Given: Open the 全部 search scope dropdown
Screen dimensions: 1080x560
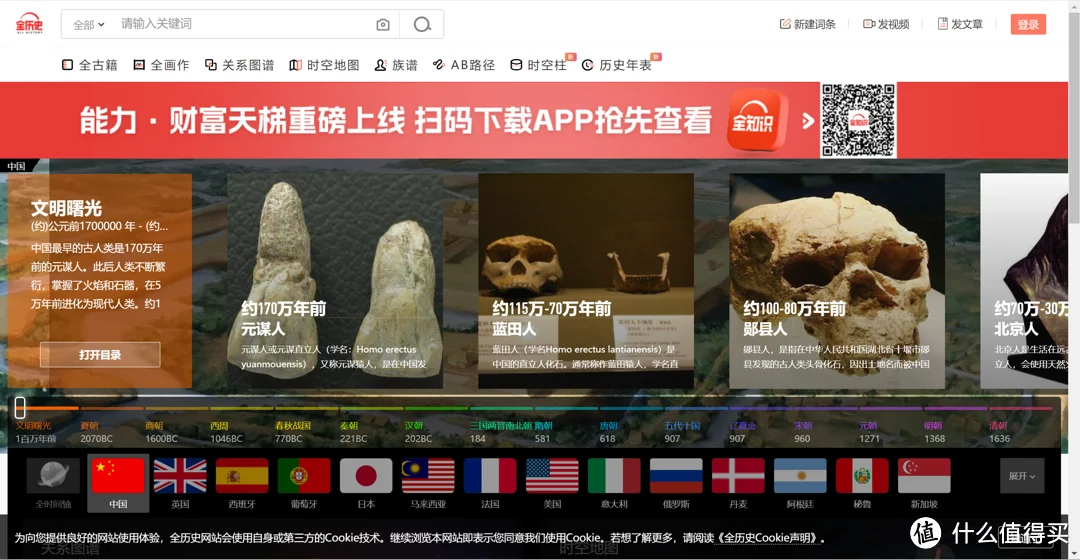Looking at the screenshot, I should [x=89, y=25].
